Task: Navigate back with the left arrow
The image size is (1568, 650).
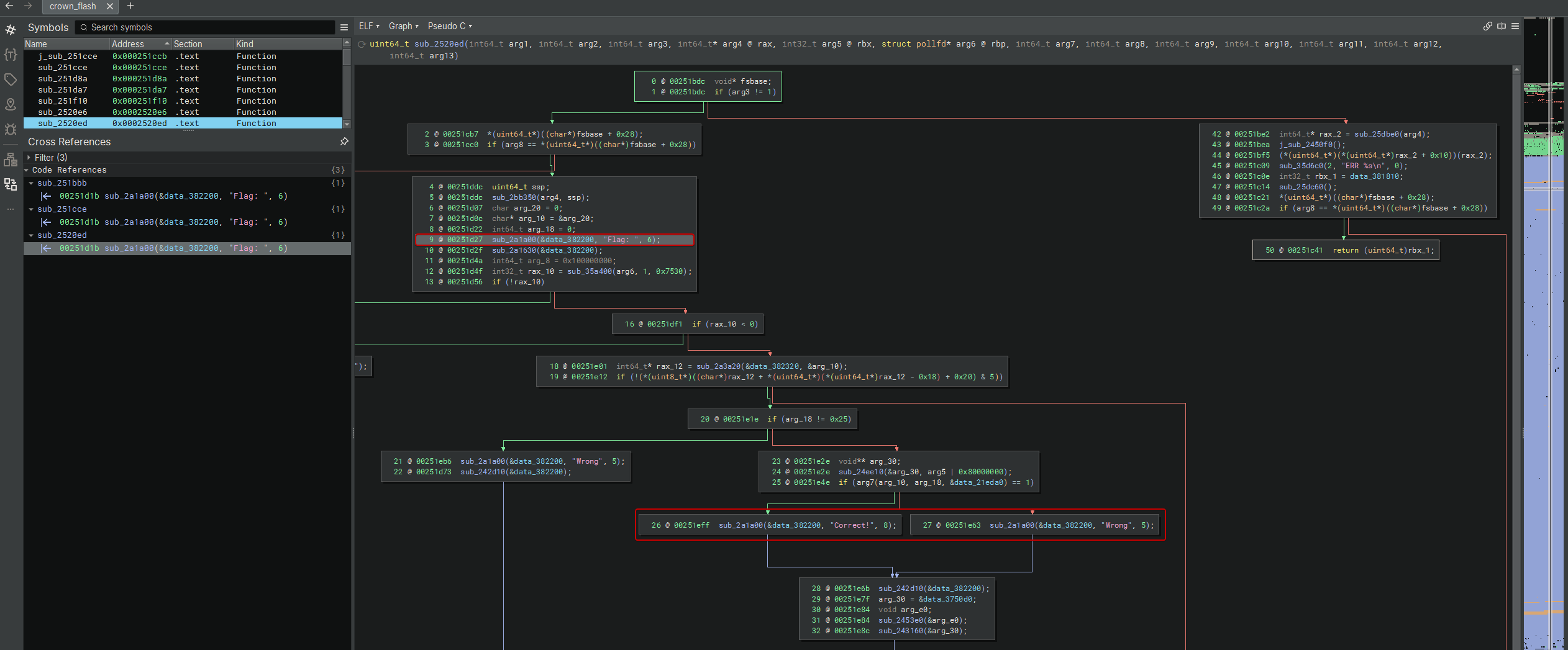Action: pos(9,6)
